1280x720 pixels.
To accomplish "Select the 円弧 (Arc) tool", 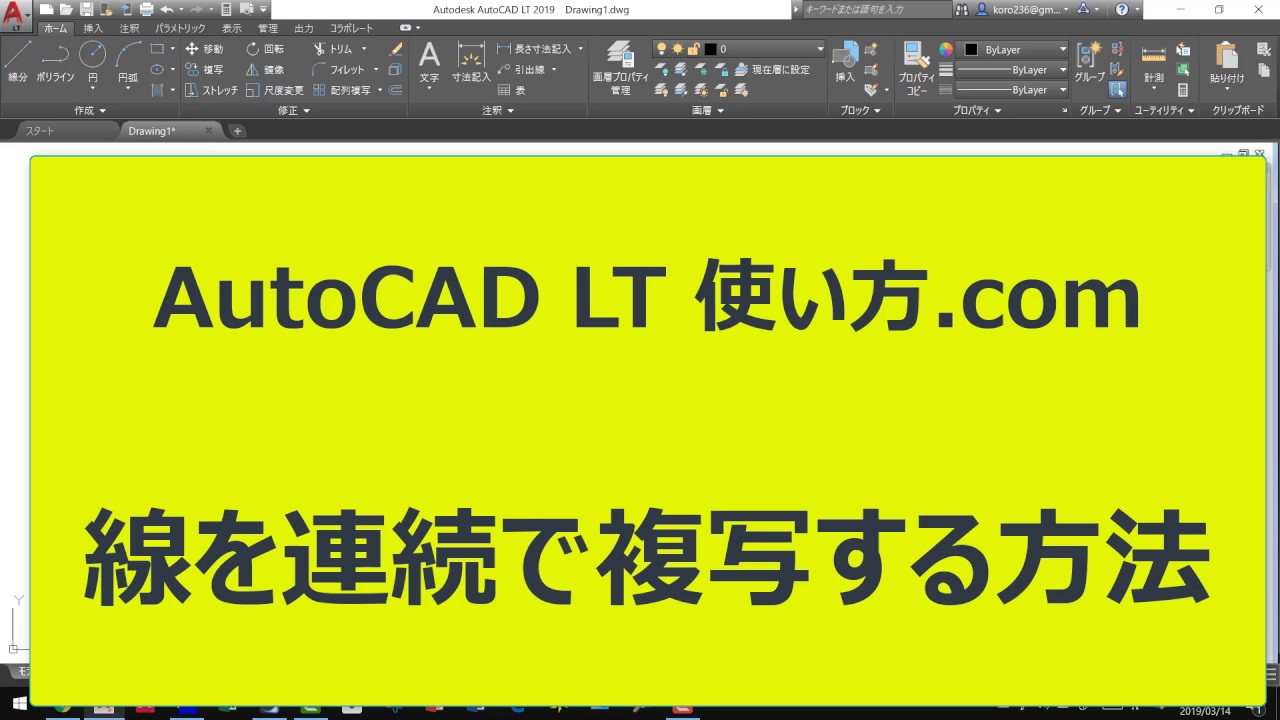I will point(128,62).
